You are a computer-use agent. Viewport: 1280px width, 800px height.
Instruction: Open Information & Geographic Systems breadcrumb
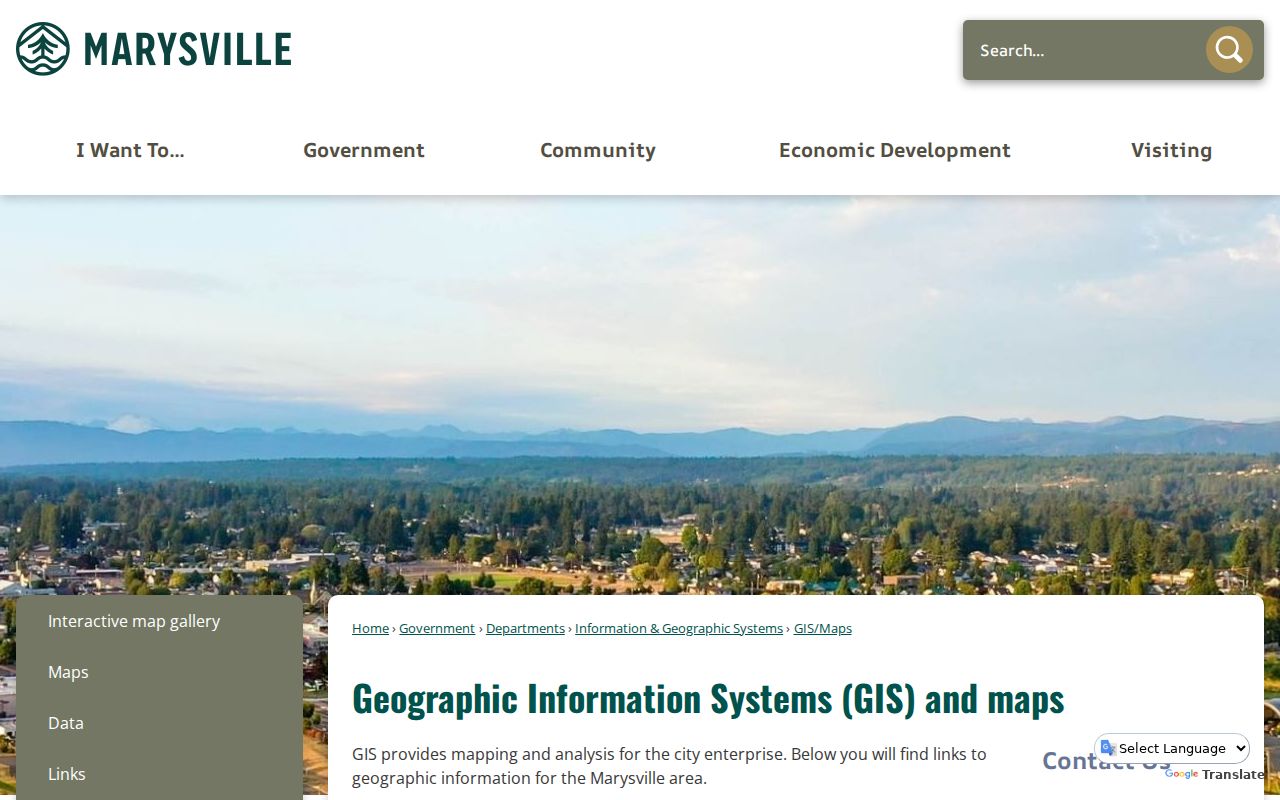point(679,628)
